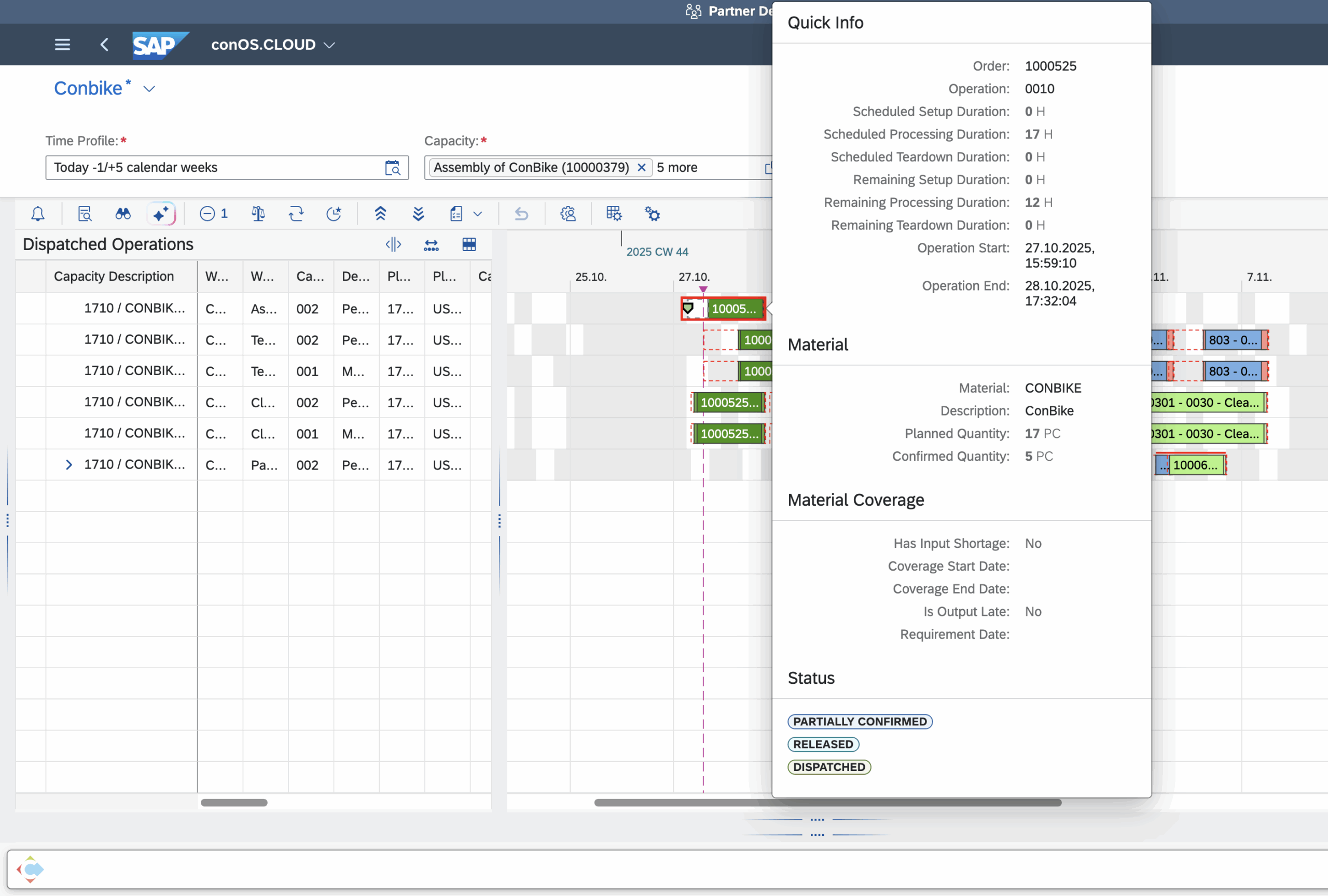Open the hamburger navigation menu

[x=62, y=45]
